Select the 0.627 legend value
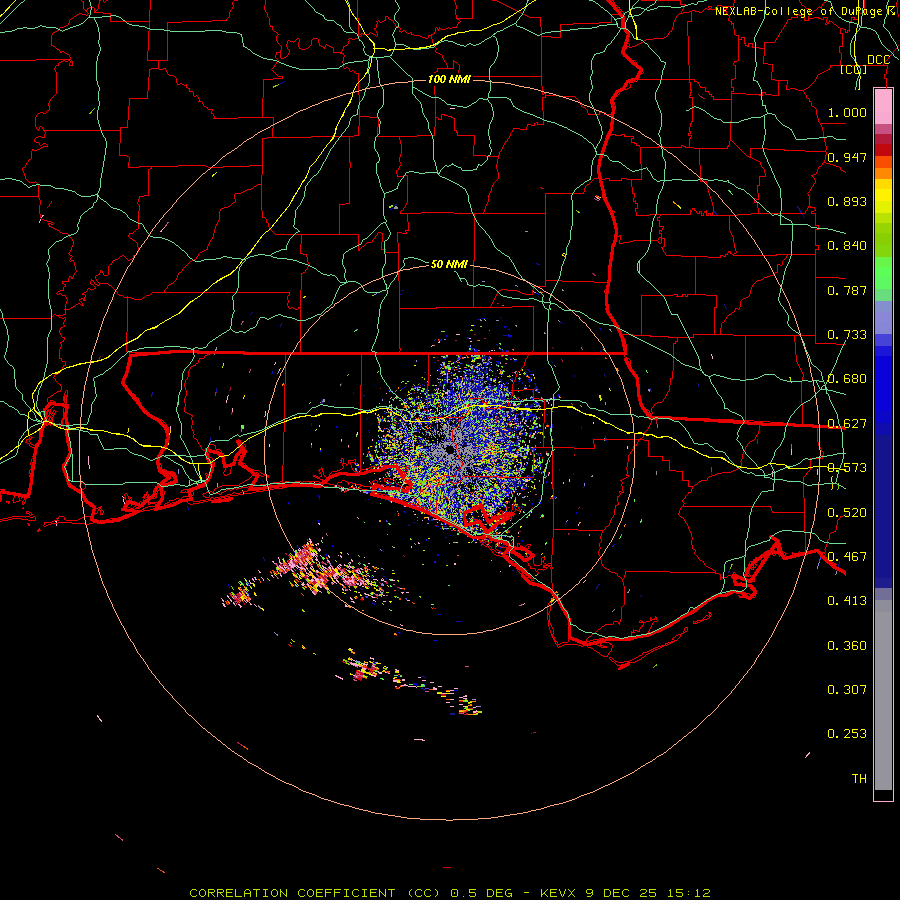900x900 pixels. 847,424
